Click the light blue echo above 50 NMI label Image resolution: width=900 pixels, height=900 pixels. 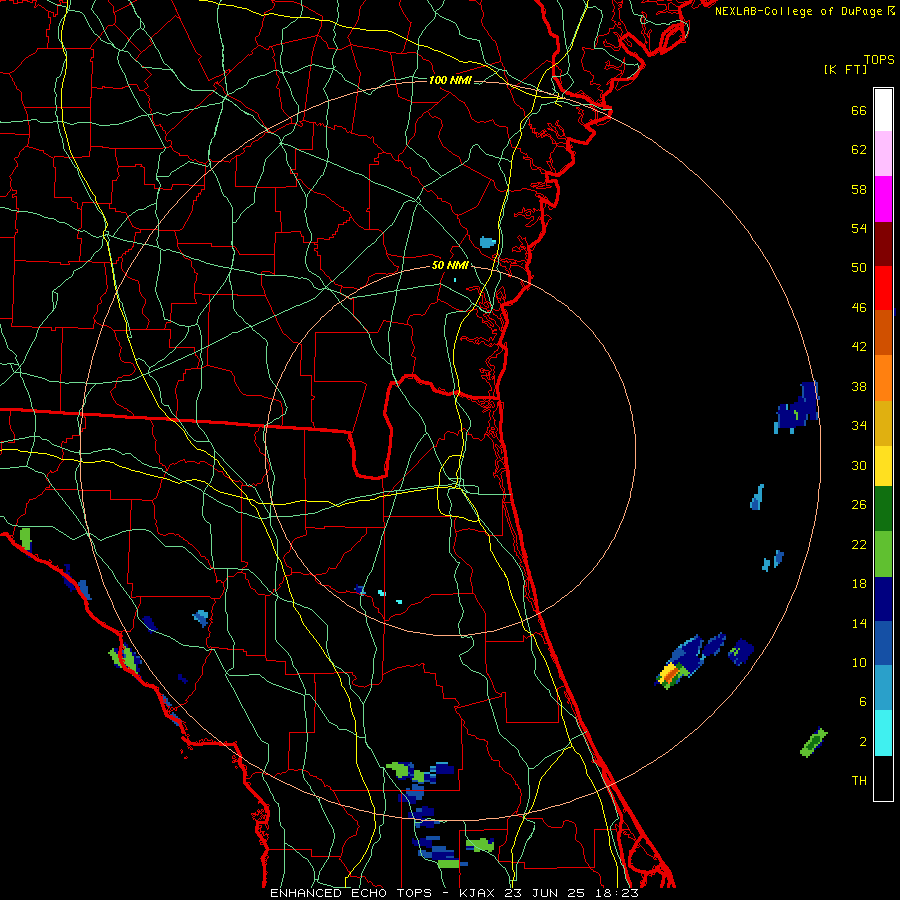pos(487,242)
